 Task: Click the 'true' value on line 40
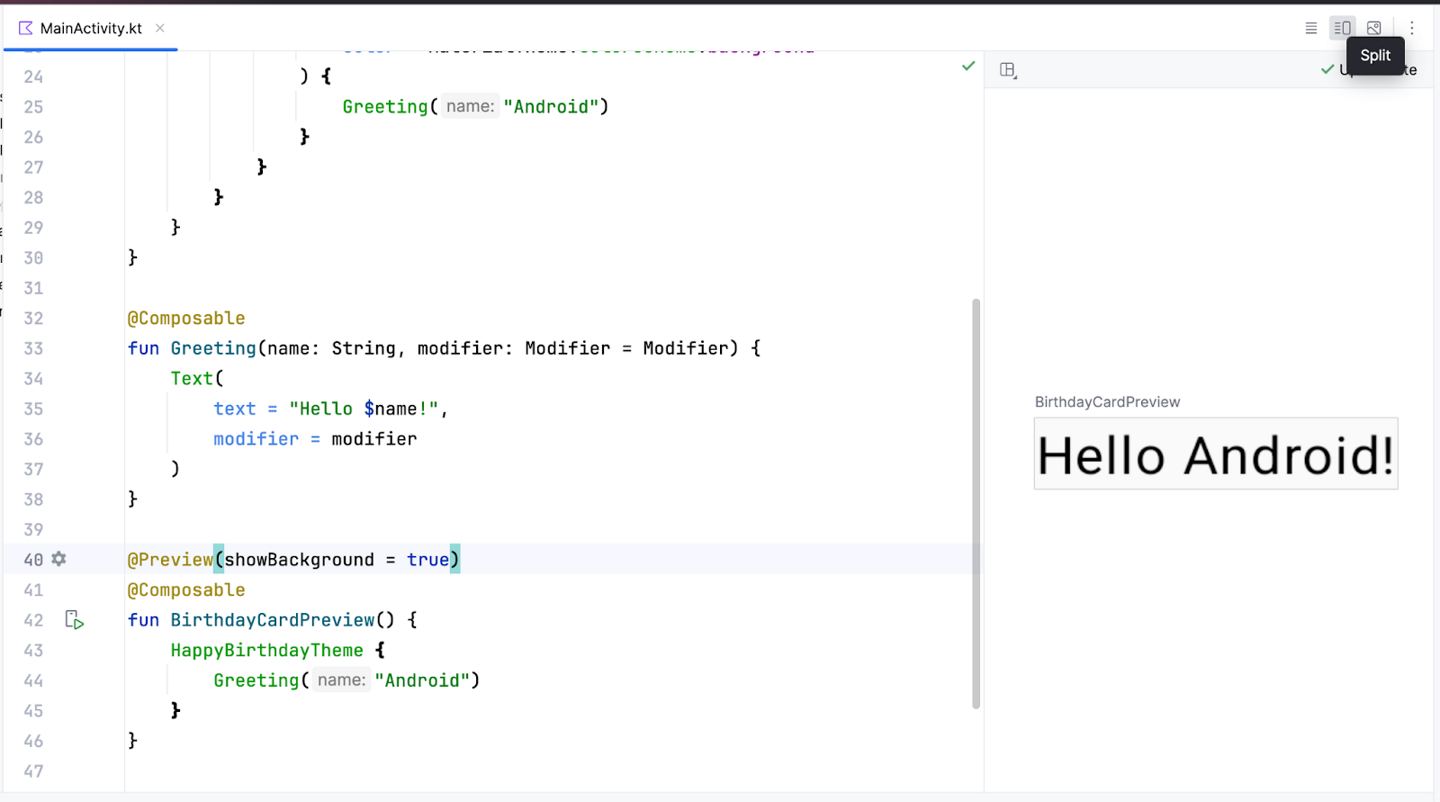[x=427, y=560]
